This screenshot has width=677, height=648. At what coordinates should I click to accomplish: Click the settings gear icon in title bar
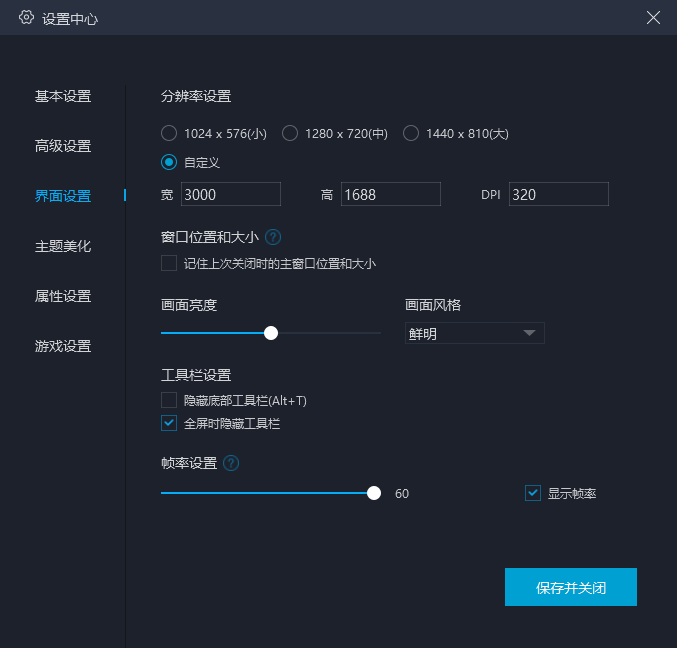point(26,17)
